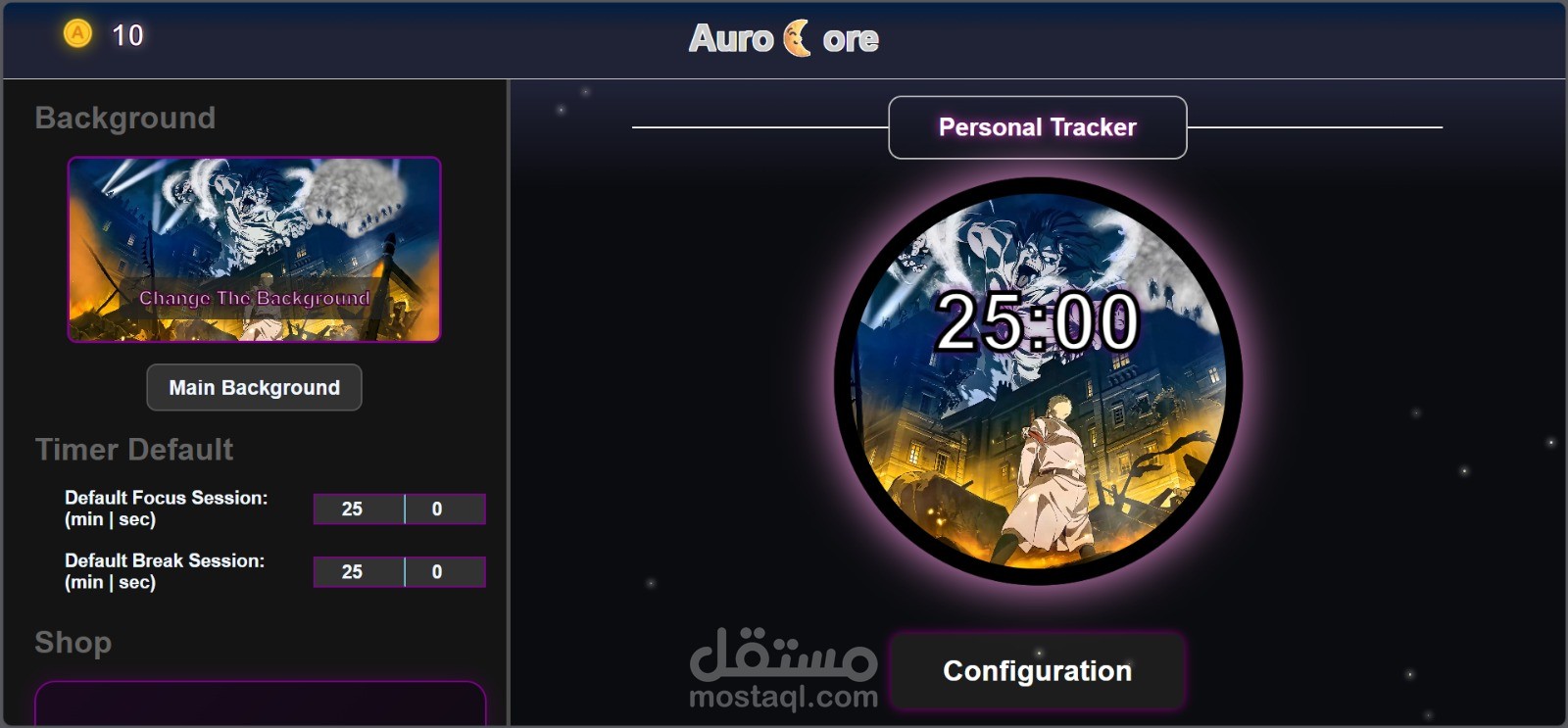The width and height of the screenshot is (1568, 728).
Task: Edit Default Focus Session seconds field
Action: point(445,509)
